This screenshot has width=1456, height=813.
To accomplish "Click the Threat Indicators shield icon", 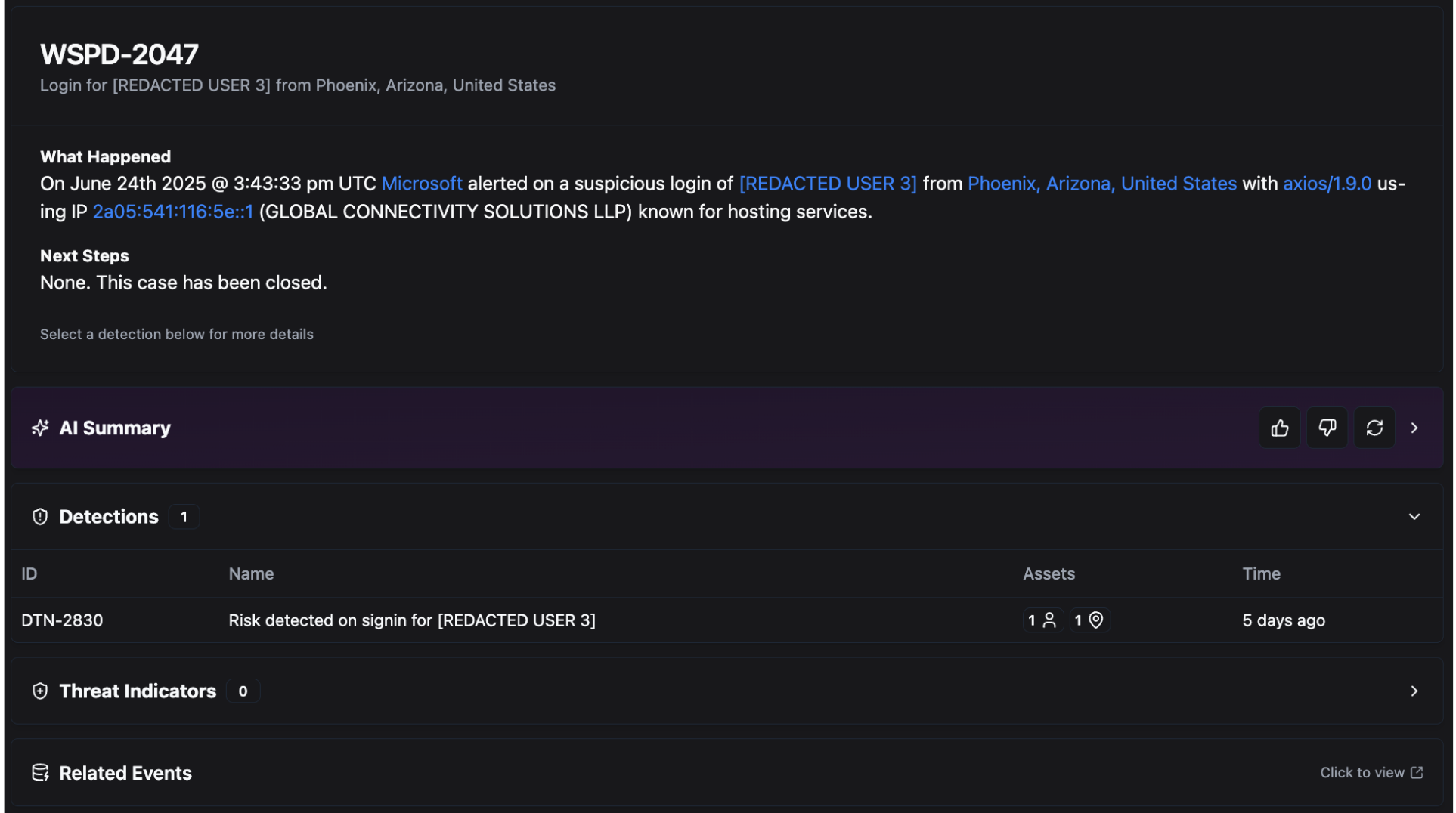I will [40, 691].
